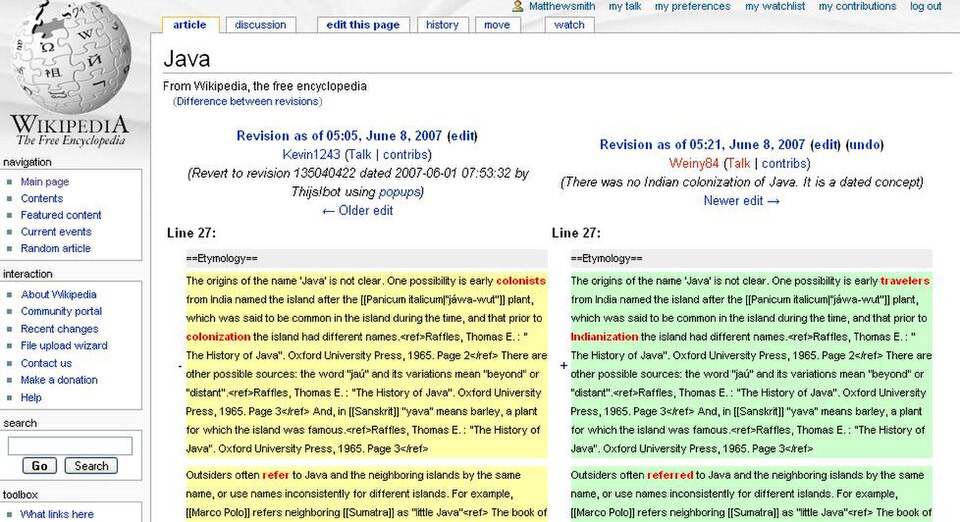
Task: Log out of Wikipedia
Action: pos(926,6)
